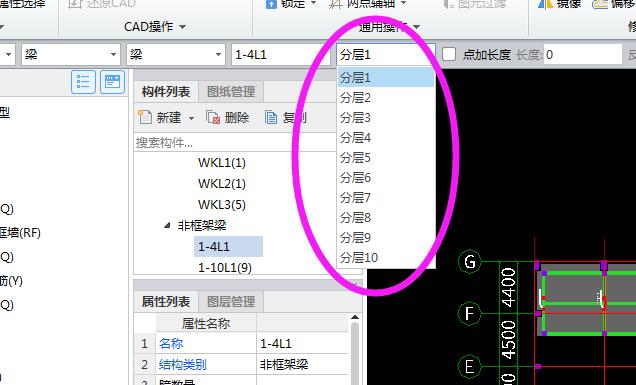Click axis marker F in drawing
The height and width of the screenshot is (385, 636).
[x=470, y=313]
